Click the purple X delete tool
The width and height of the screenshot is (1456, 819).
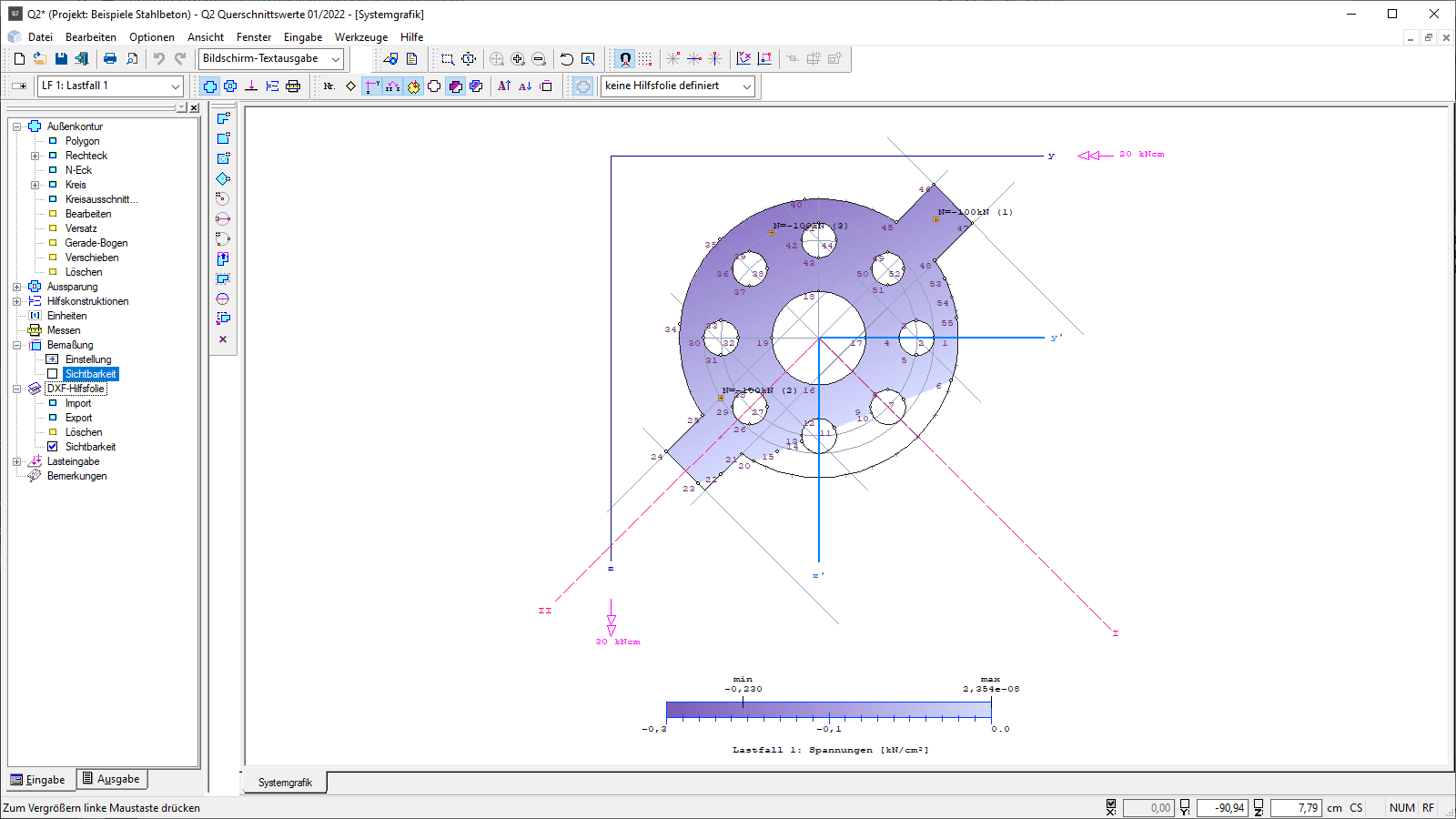point(223,339)
